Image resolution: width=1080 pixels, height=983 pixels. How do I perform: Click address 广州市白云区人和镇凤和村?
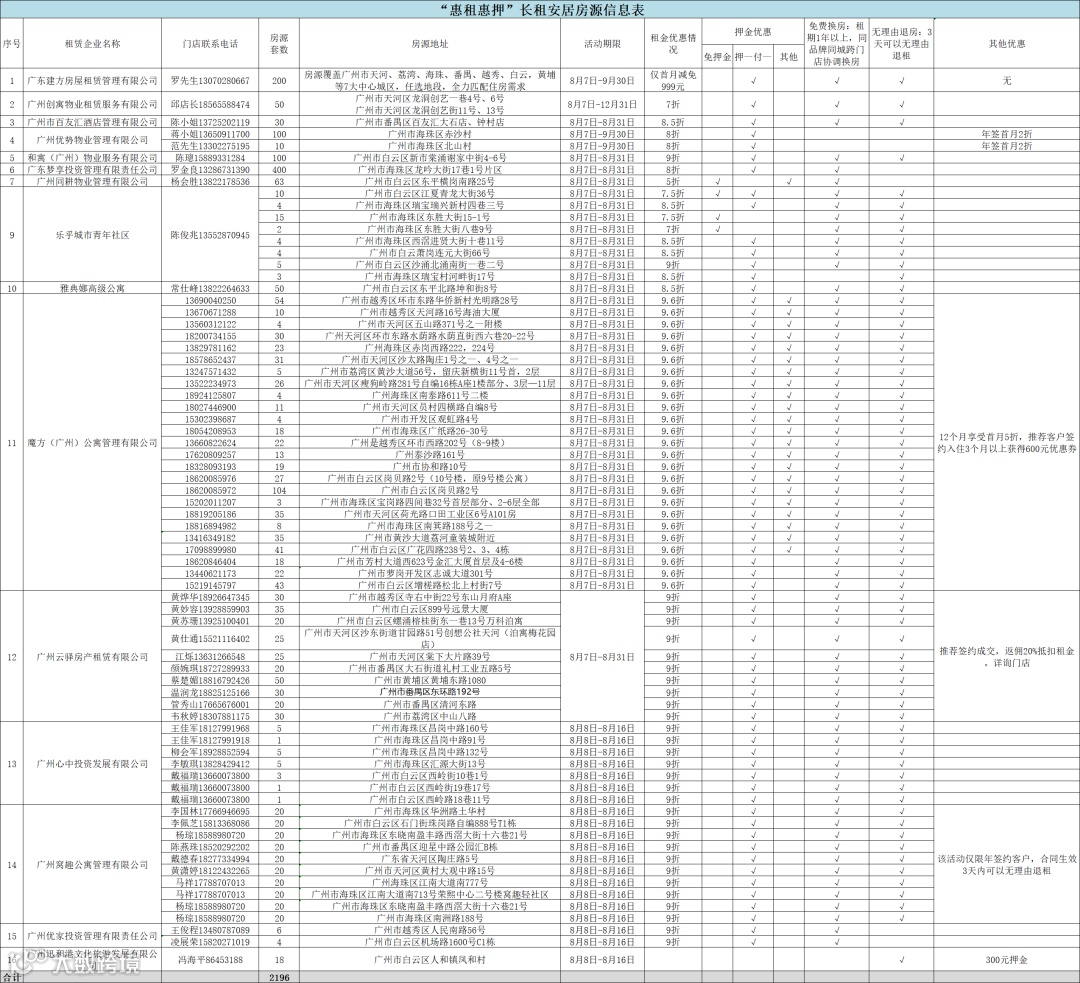430,960
